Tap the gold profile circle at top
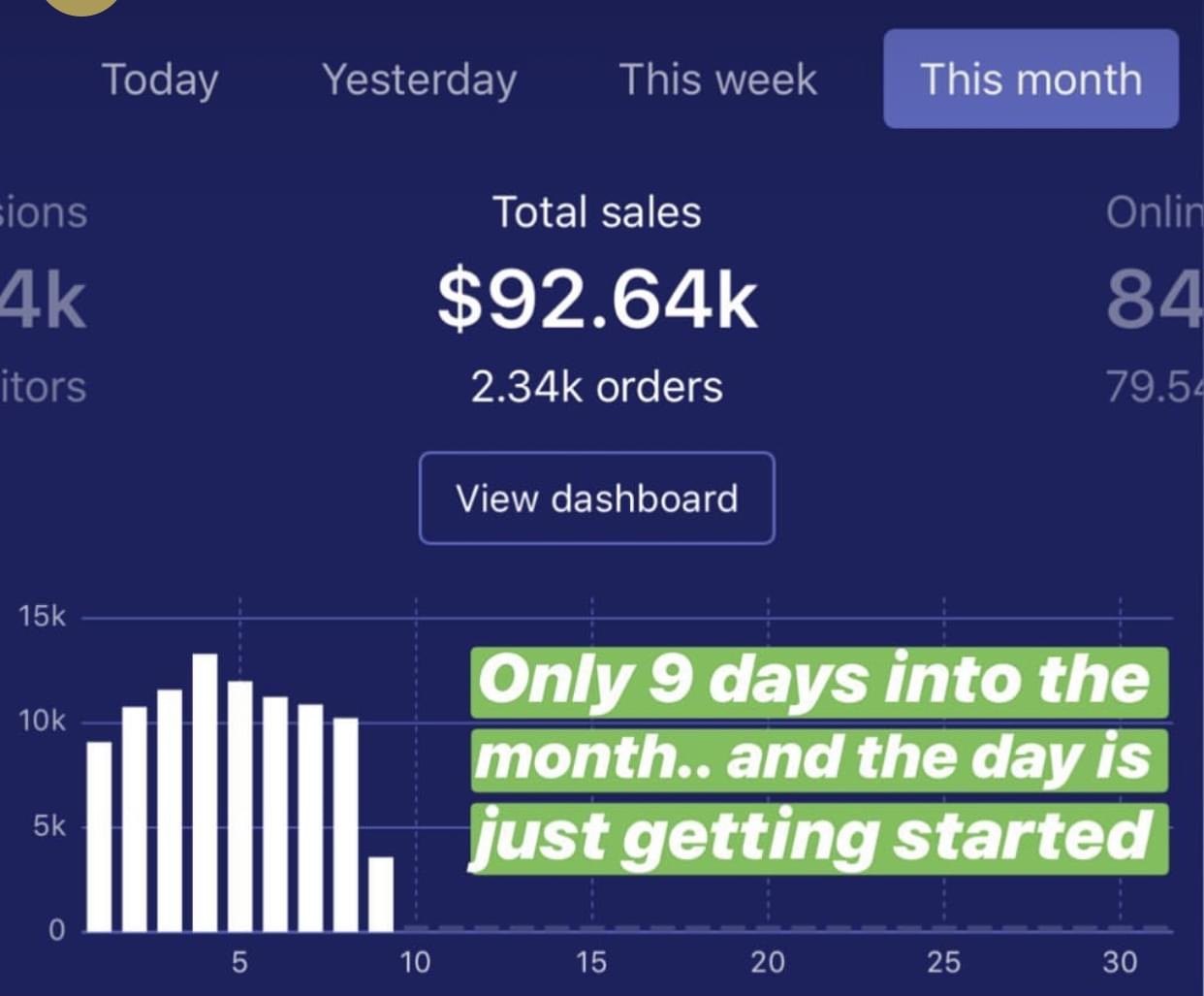 pos(82,5)
